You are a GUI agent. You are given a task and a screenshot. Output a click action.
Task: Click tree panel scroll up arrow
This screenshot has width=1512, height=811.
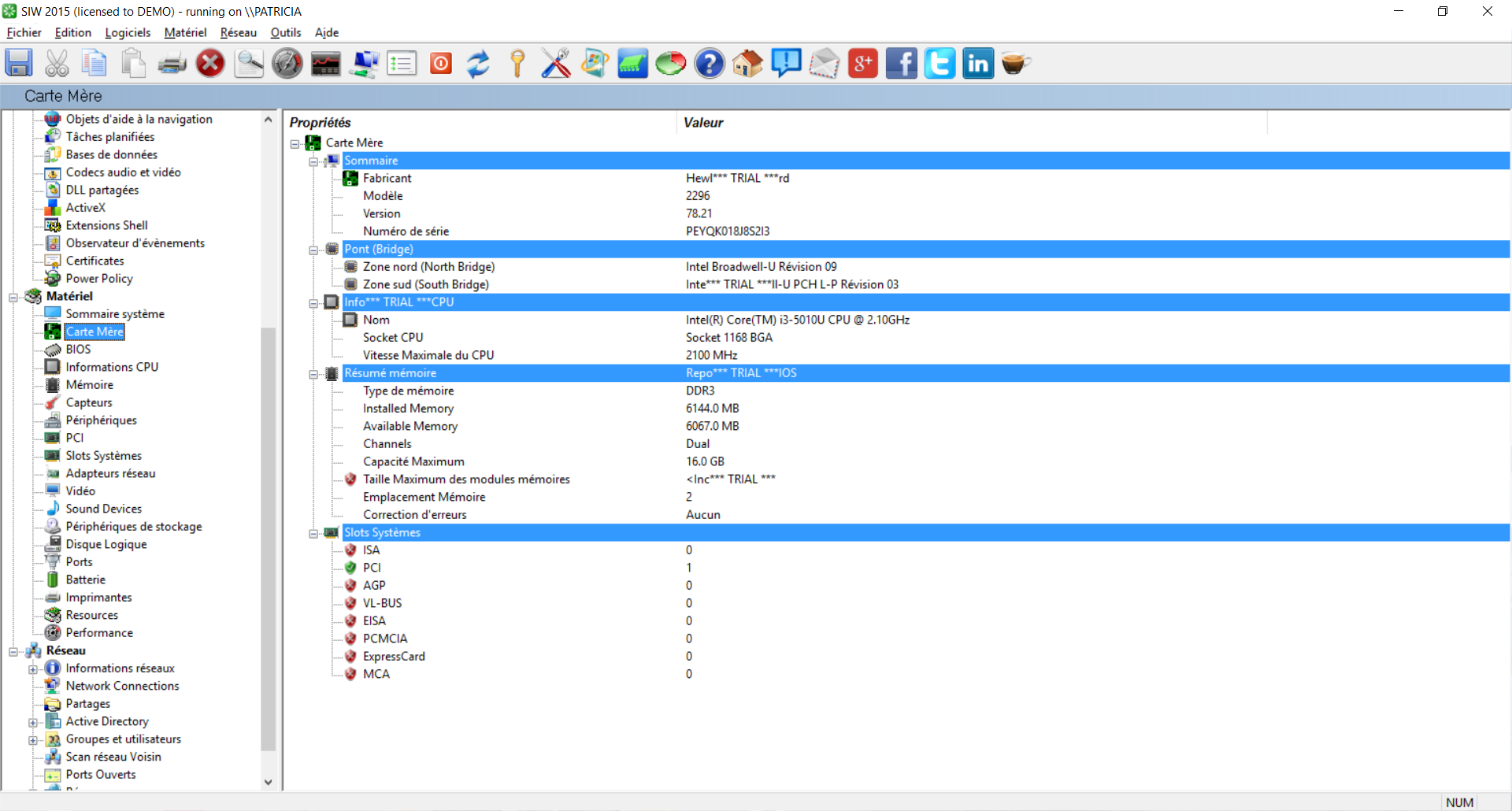pyautogui.click(x=268, y=120)
